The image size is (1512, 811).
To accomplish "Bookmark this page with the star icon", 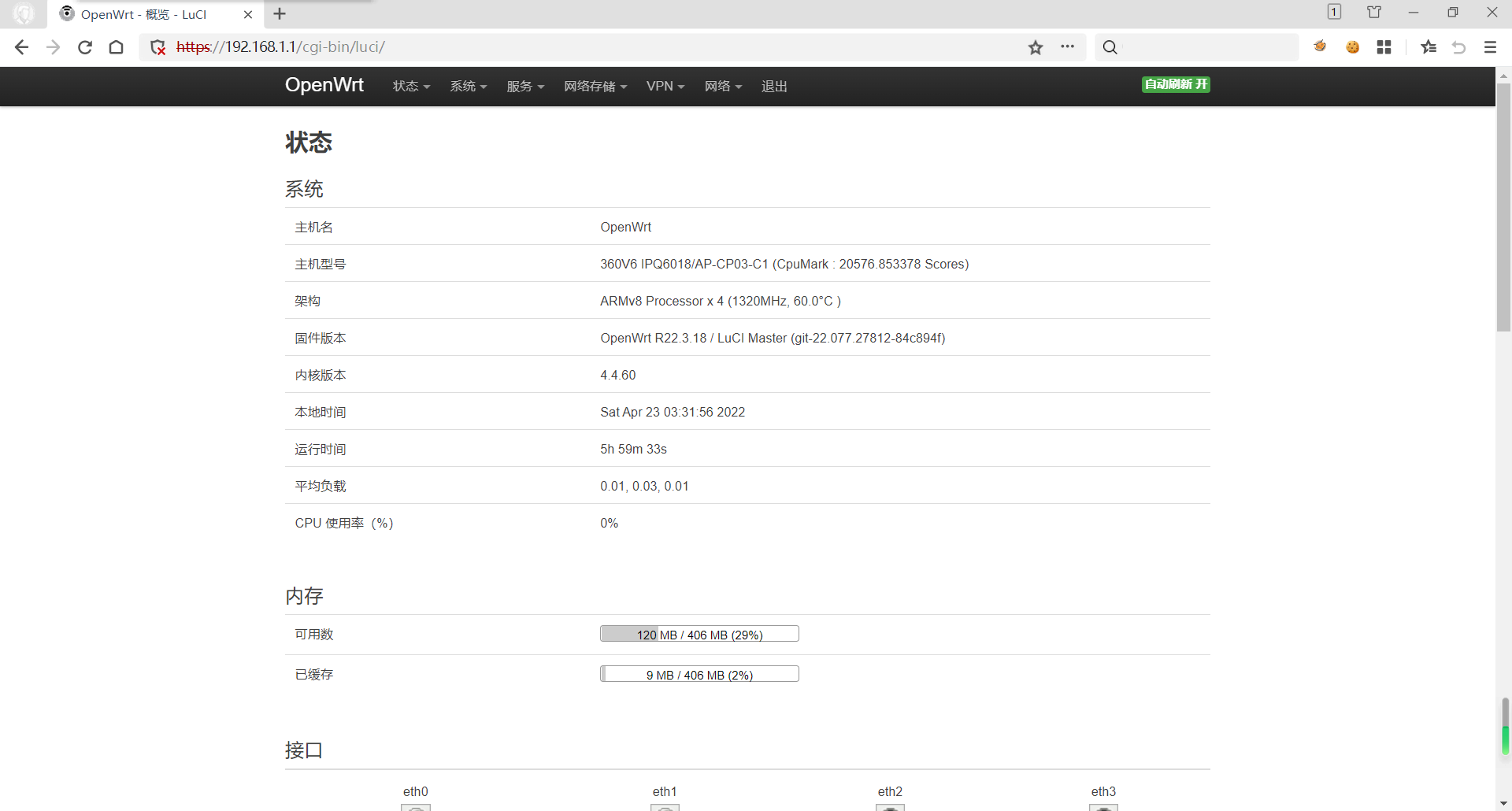I will (x=1036, y=47).
